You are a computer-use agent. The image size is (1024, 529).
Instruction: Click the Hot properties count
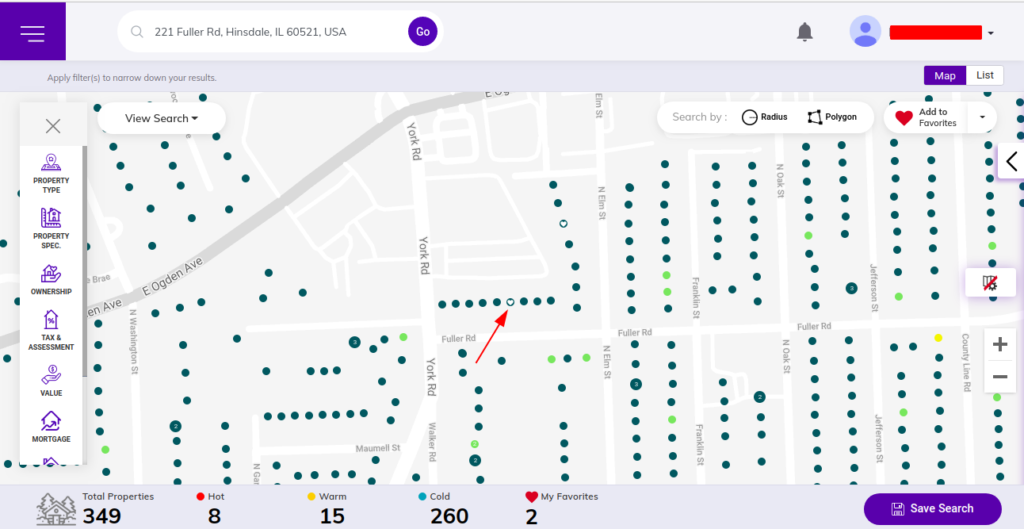[x=214, y=517]
